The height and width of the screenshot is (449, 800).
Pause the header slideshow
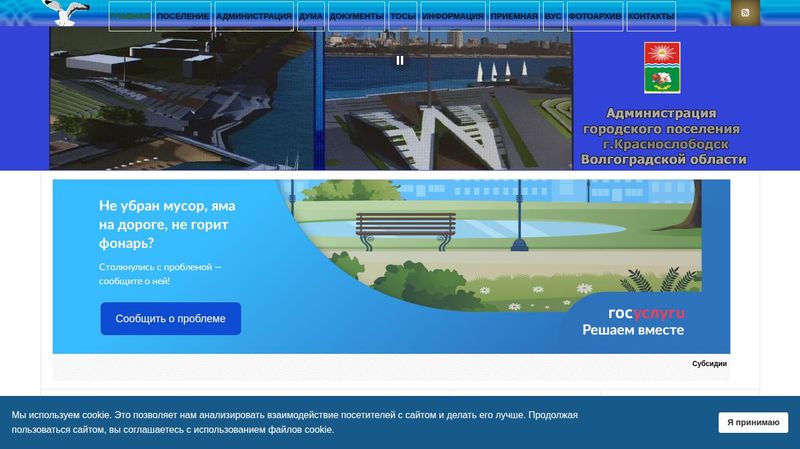click(x=400, y=60)
